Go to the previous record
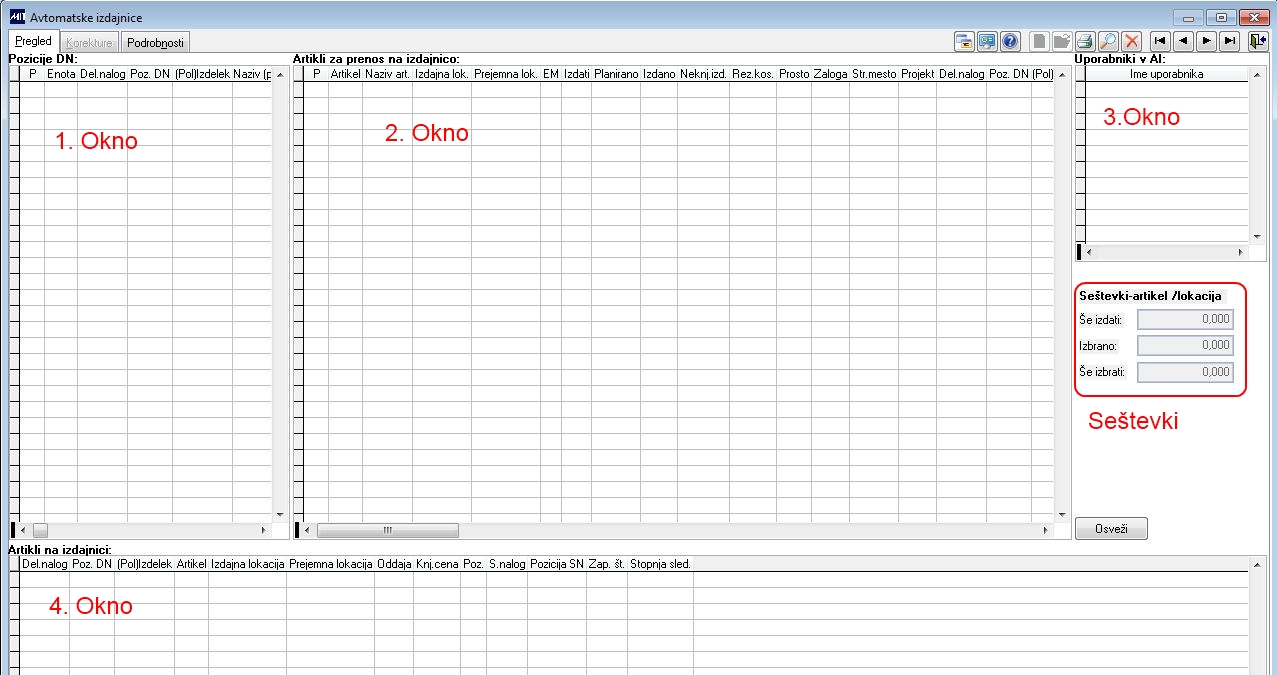 coord(1184,41)
